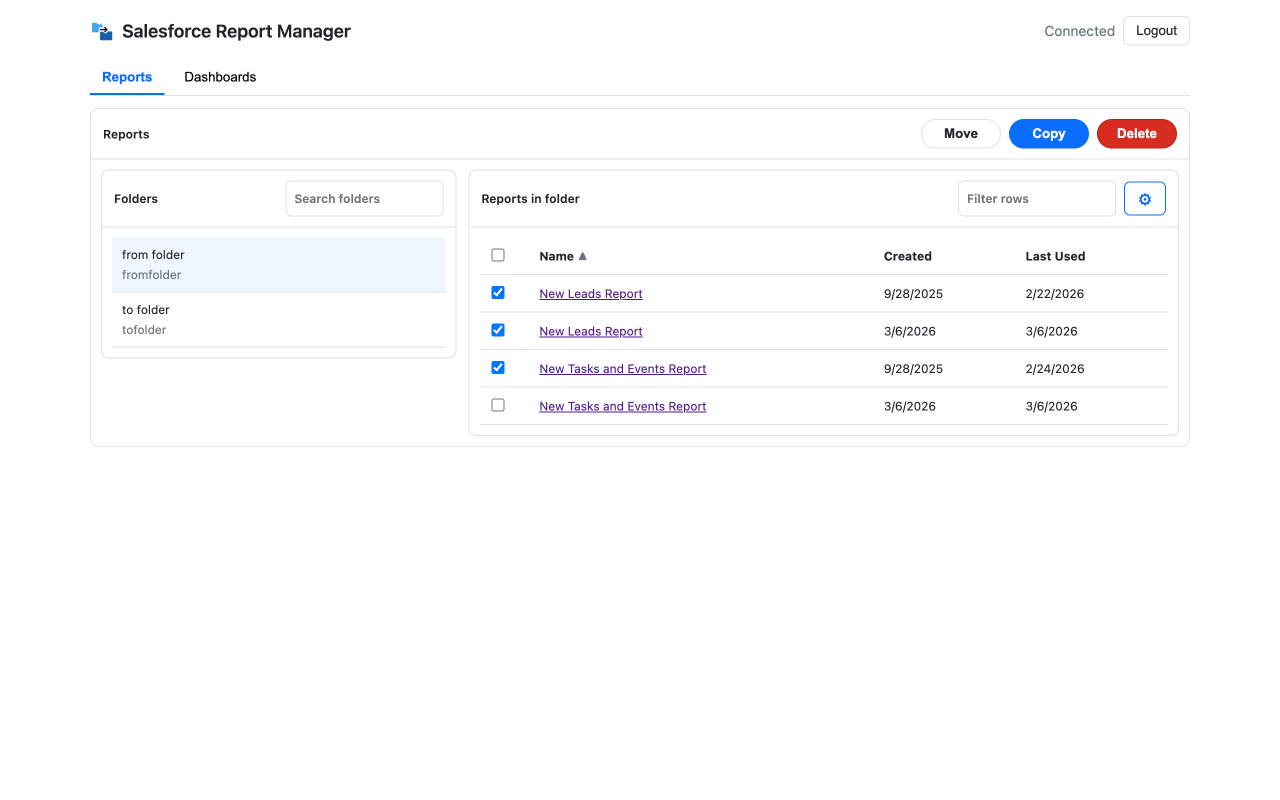Click the Move button
This screenshot has height=800, width=1280.
pos(960,133)
